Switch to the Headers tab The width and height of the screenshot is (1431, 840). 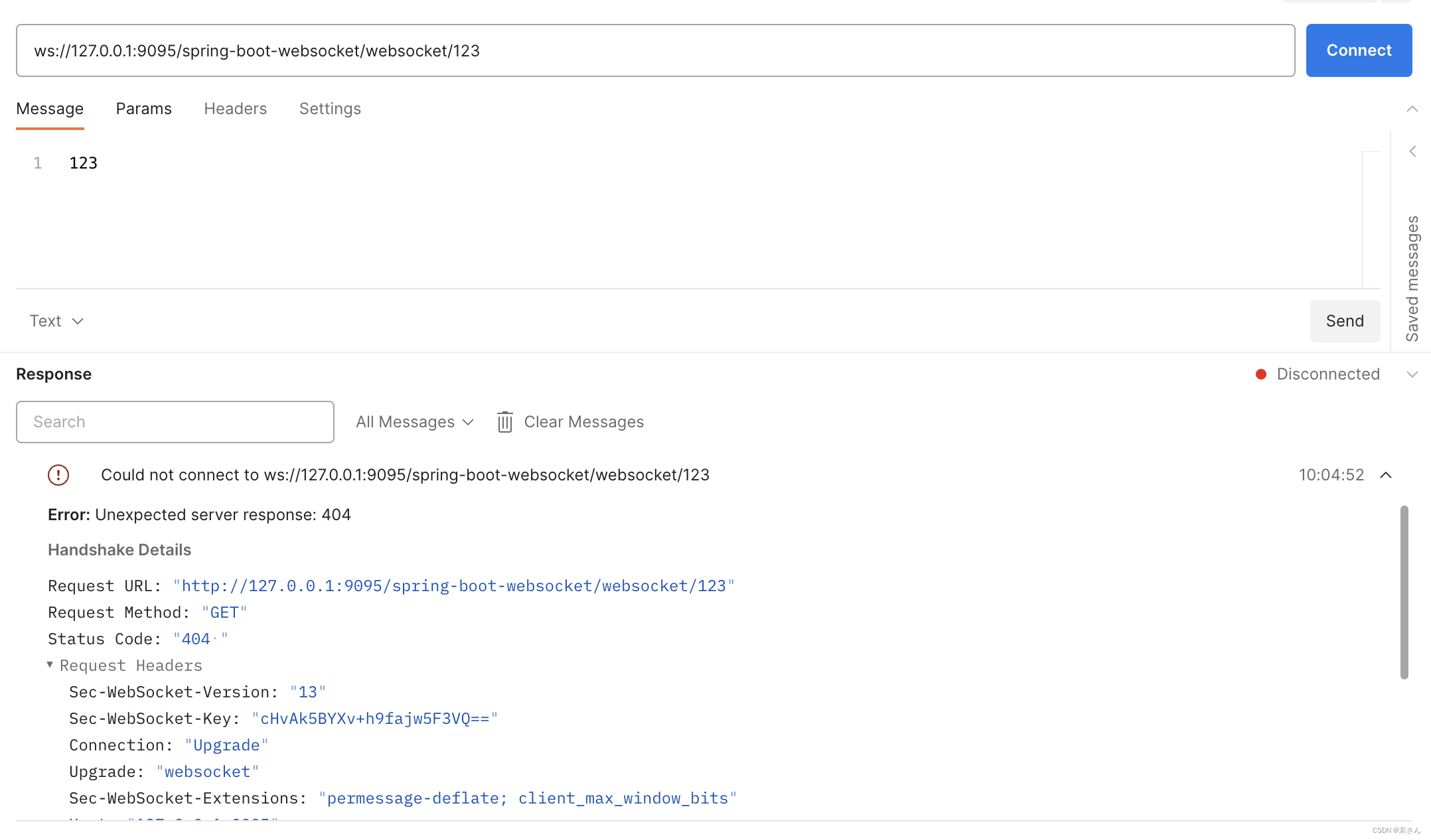click(x=235, y=107)
